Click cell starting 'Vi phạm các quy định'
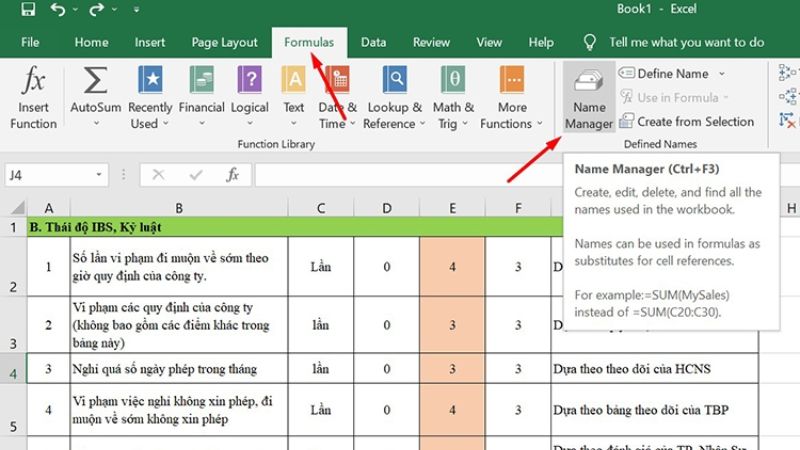Screen dimensions: 800x450 (179, 324)
